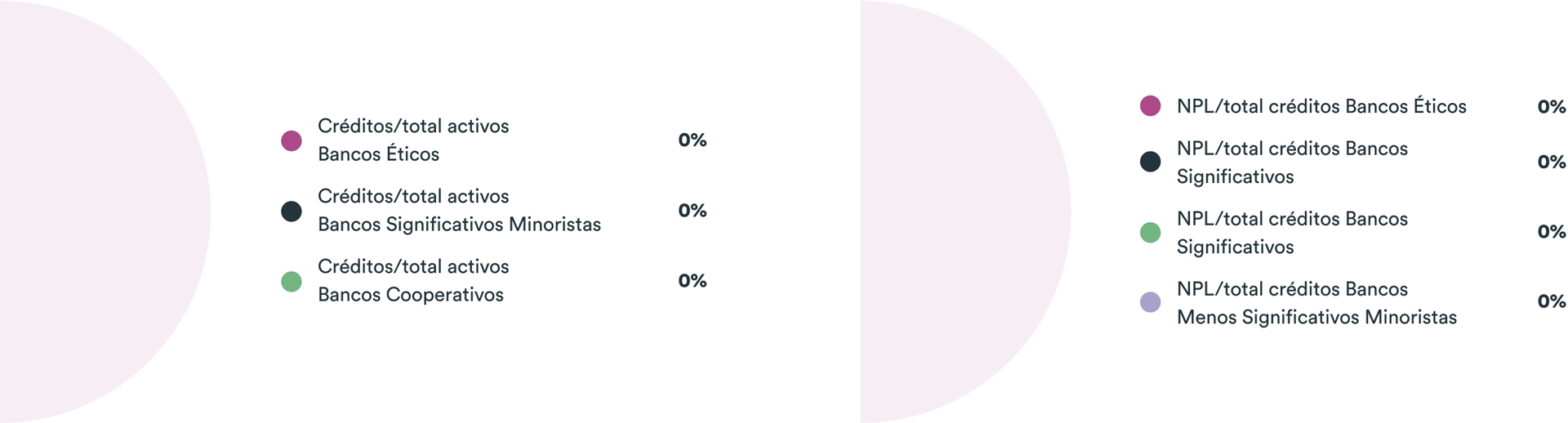Select the Créditos/total activos Bancos Éticos label

pos(413,140)
